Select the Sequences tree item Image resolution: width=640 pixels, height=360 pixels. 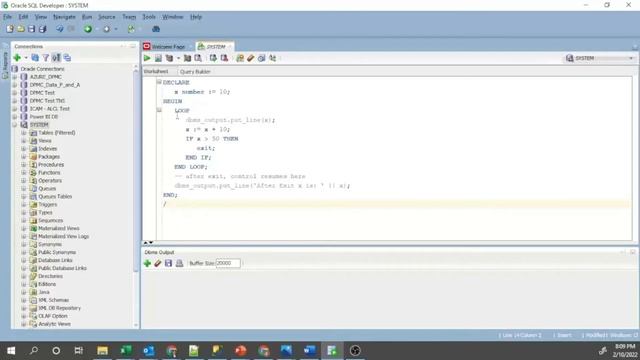(51, 220)
